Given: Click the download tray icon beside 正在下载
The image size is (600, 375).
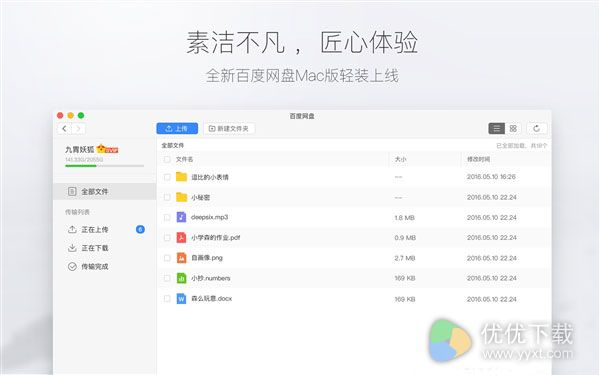Looking at the screenshot, I should click(x=72, y=248).
